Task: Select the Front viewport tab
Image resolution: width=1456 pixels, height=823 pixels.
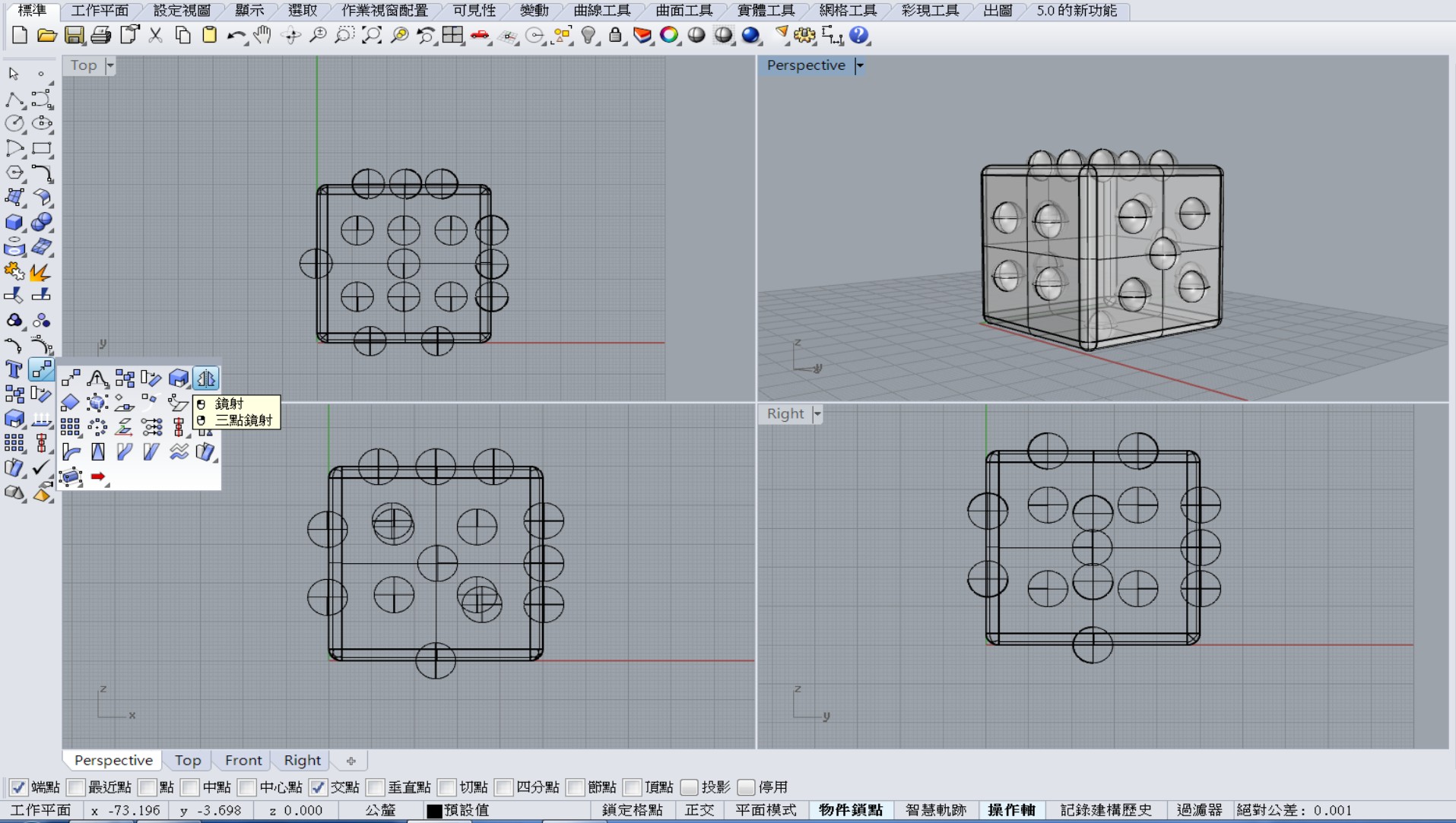Action: pyautogui.click(x=243, y=760)
